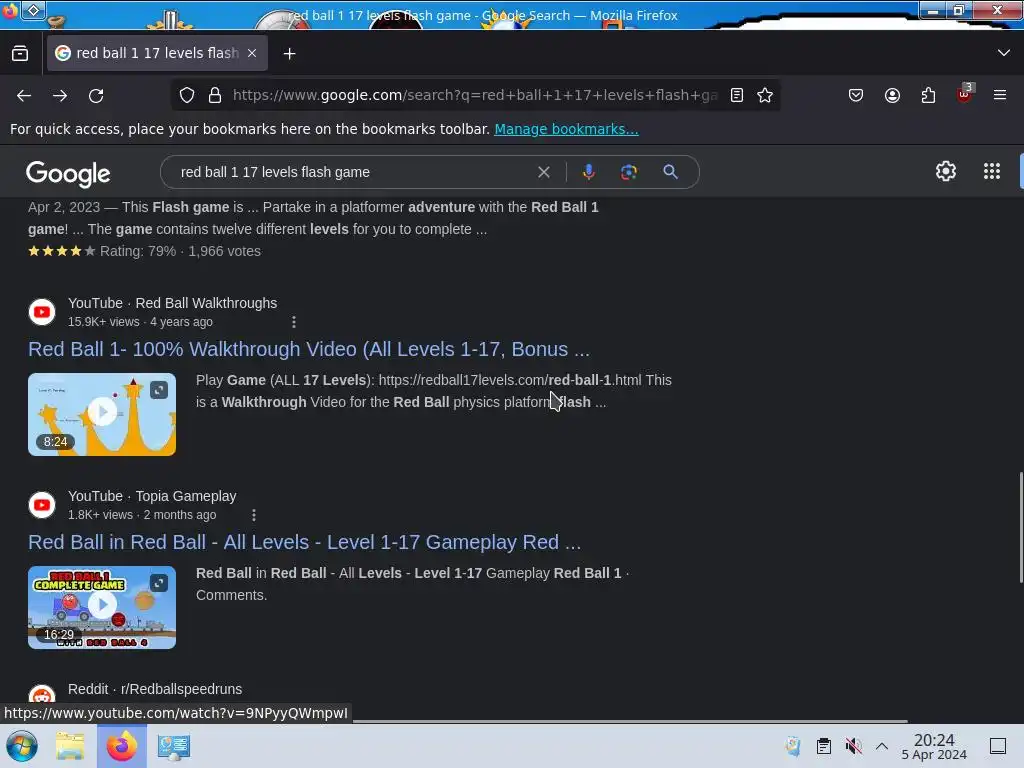The image size is (1024, 768).
Task: Play the 16:29 complete game thumbnail
Action: pos(102,607)
